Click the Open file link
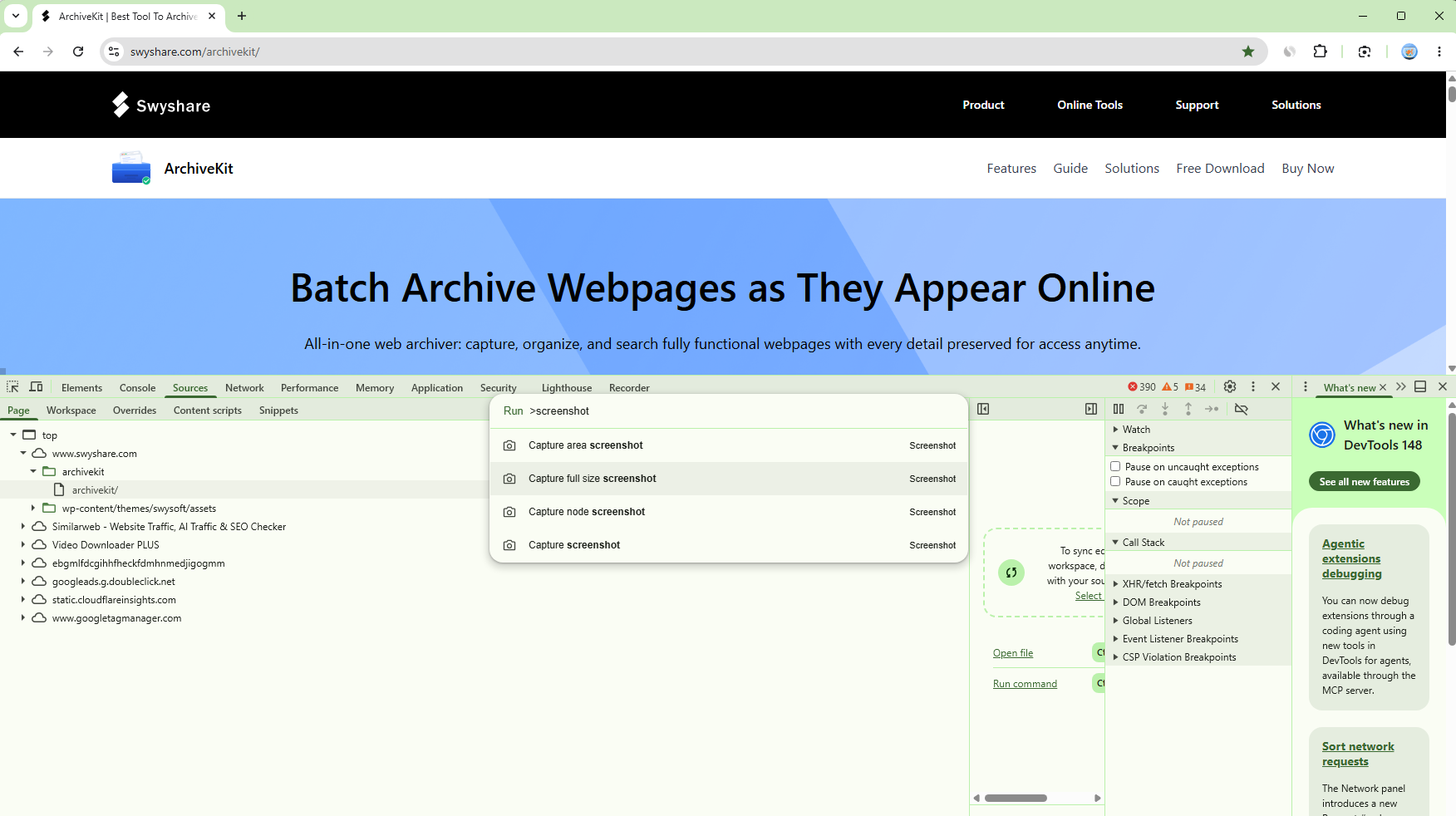The height and width of the screenshot is (816, 1456). tap(1013, 653)
